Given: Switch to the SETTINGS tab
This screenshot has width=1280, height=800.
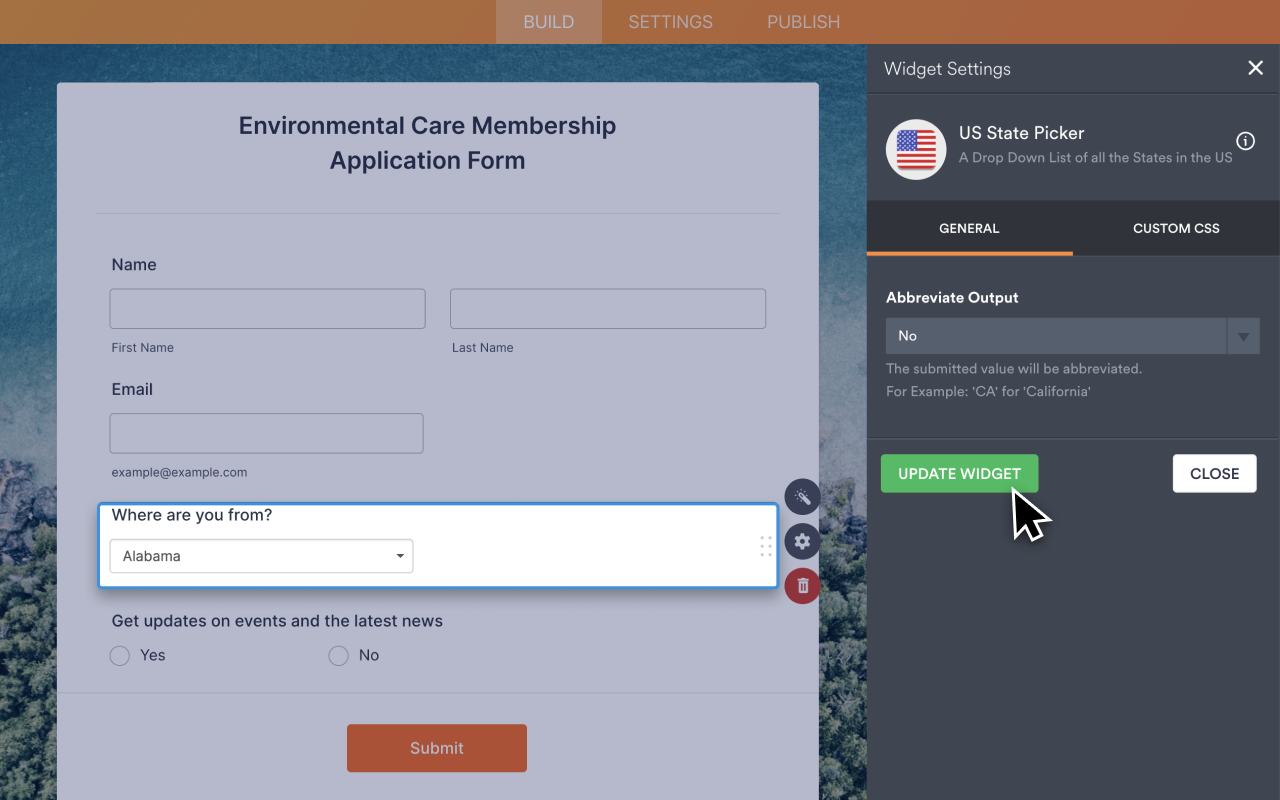Looking at the screenshot, I should (x=670, y=21).
